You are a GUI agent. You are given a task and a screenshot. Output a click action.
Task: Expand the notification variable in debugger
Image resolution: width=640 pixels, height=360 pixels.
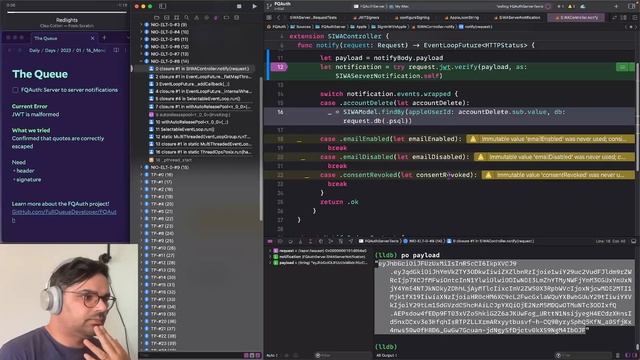tap(270, 257)
